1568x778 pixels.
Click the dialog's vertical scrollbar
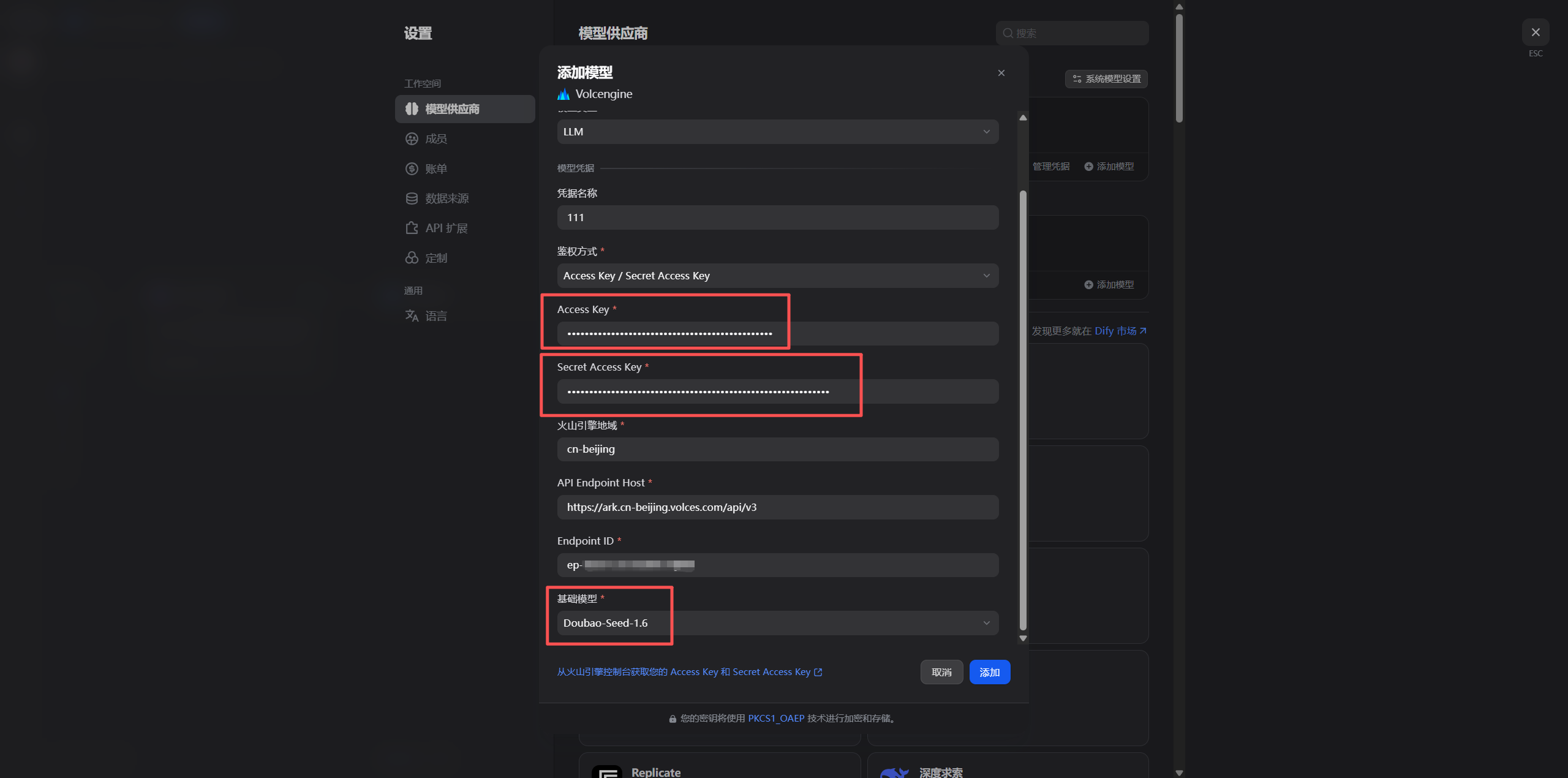pos(1022,410)
